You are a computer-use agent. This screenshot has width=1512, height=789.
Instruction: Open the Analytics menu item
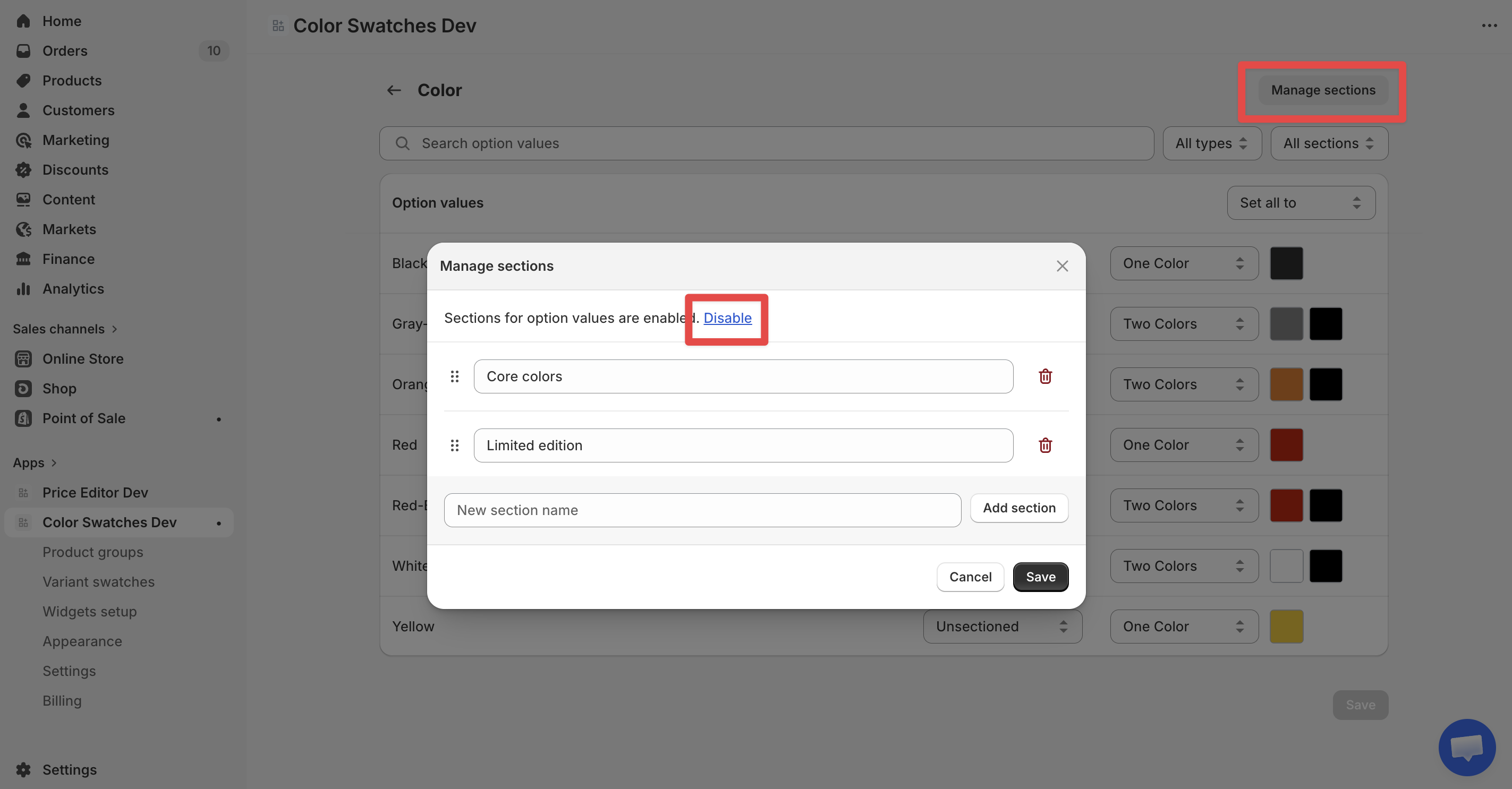coord(73,289)
